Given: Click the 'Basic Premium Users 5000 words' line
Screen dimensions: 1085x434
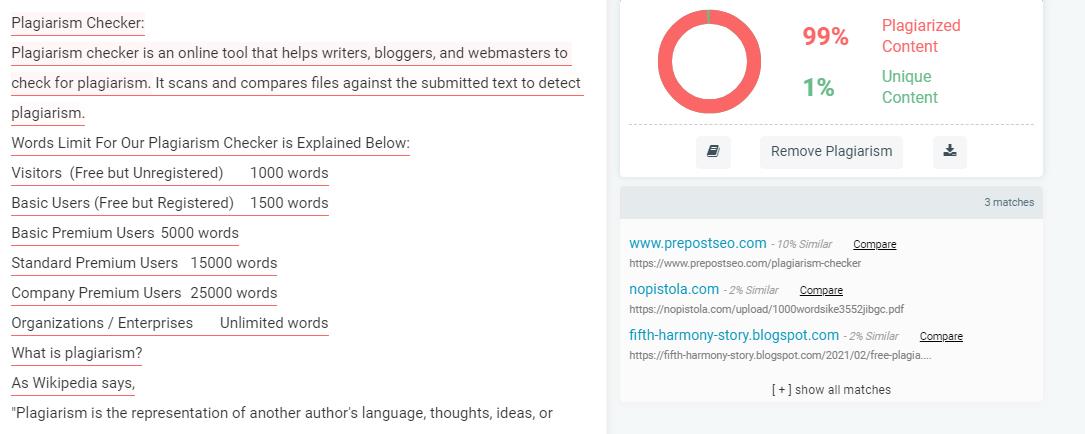Looking at the screenshot, I should point(125,233).
